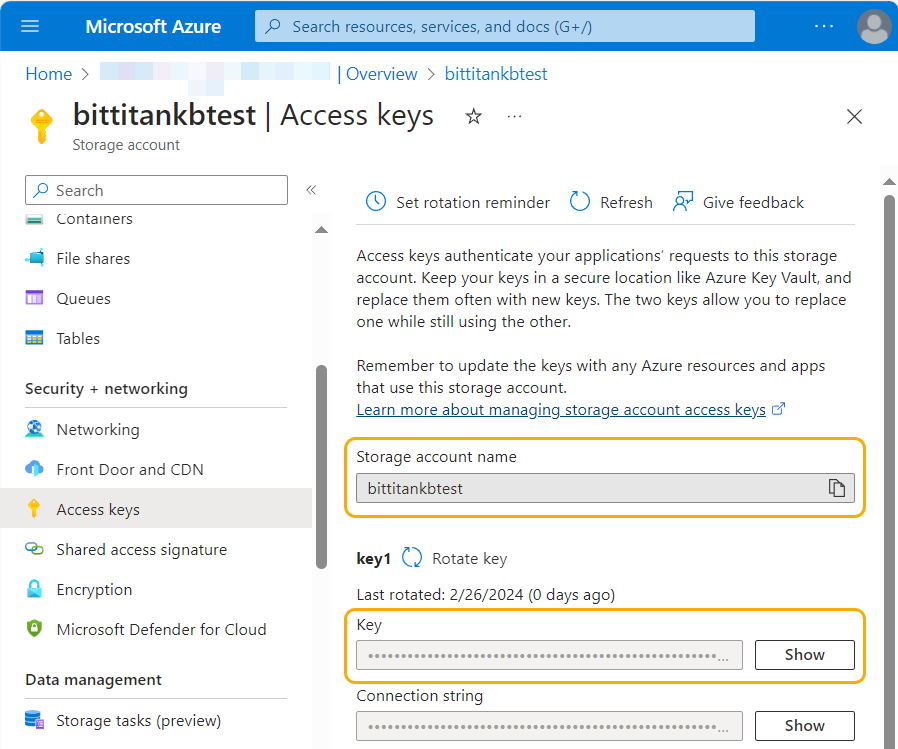Image resolution: width=898 pixels, height=749 pixels.
Task: Click Set rotation reminder
Action: [458, 202]
